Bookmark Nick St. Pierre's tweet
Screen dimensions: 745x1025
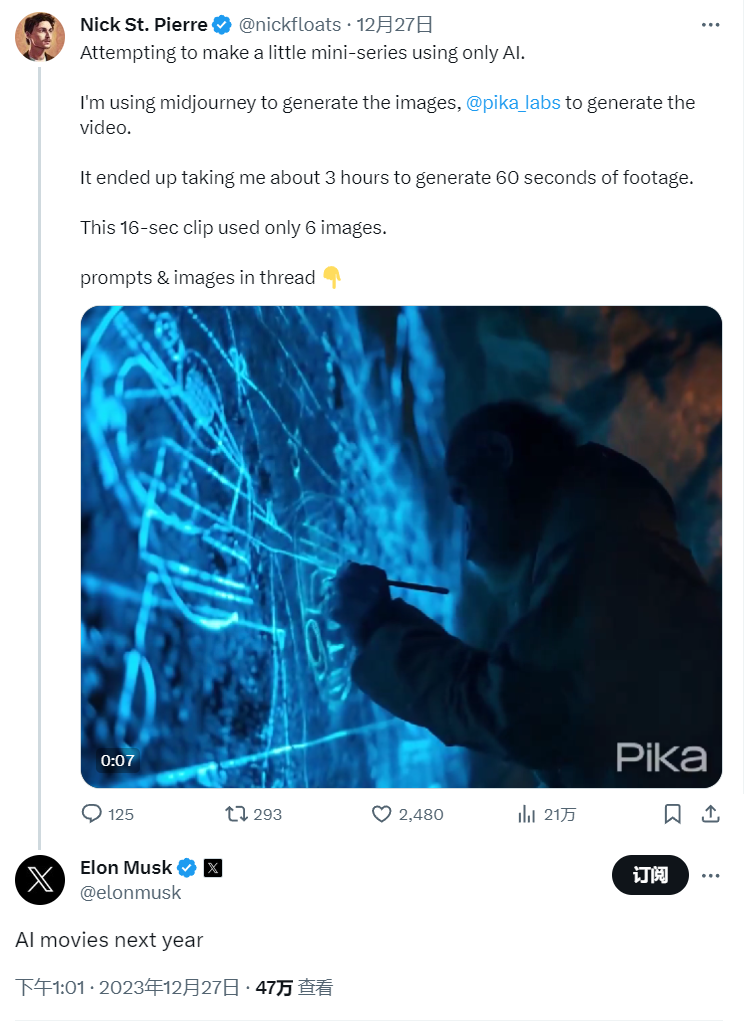click(x=673, y=814)
